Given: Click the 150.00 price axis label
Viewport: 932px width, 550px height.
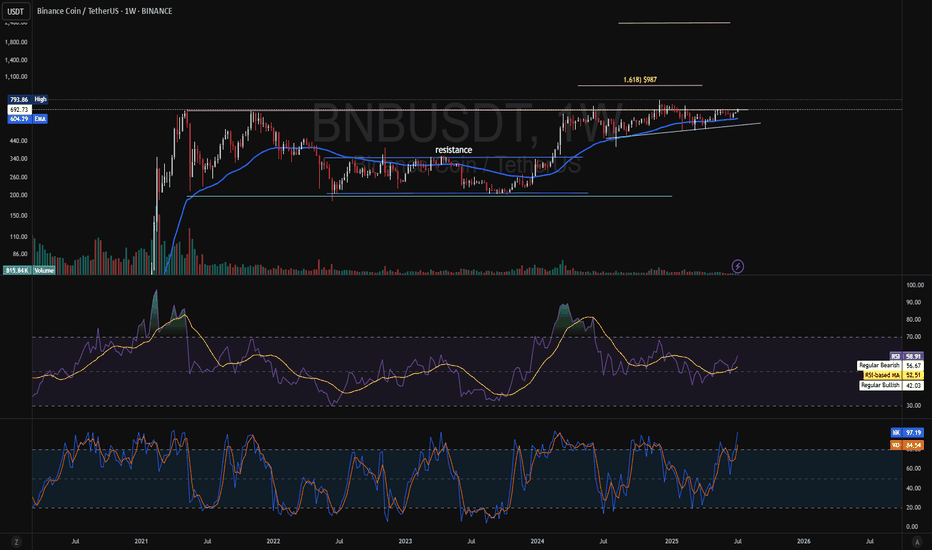Looking at the screenshot, I should 18,216.
